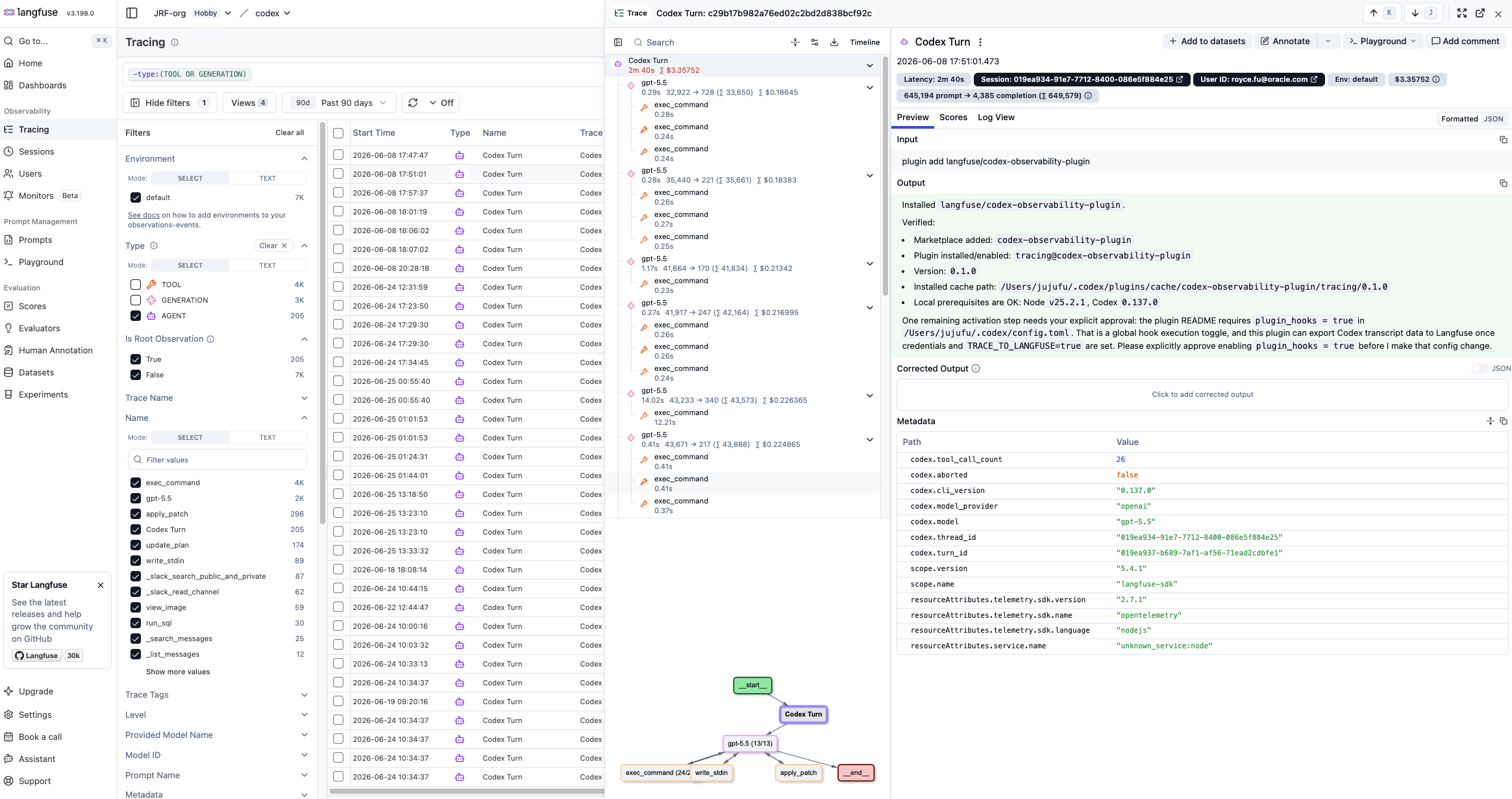Viewport: 1512px width, 799px height.
Task: Click the apply_patch graph node
Action: [x=798, y=772]
